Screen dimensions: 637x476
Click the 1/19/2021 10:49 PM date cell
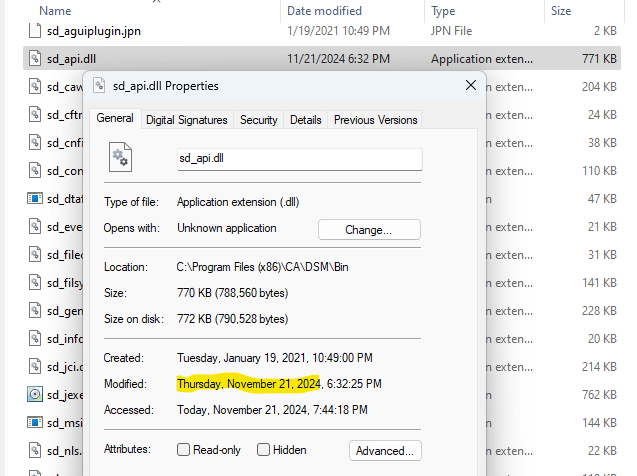pyautogui.click(x=338, y=31)
